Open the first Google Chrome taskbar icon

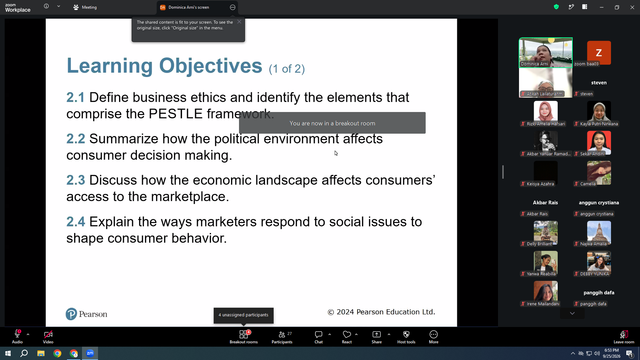(57, 353)
